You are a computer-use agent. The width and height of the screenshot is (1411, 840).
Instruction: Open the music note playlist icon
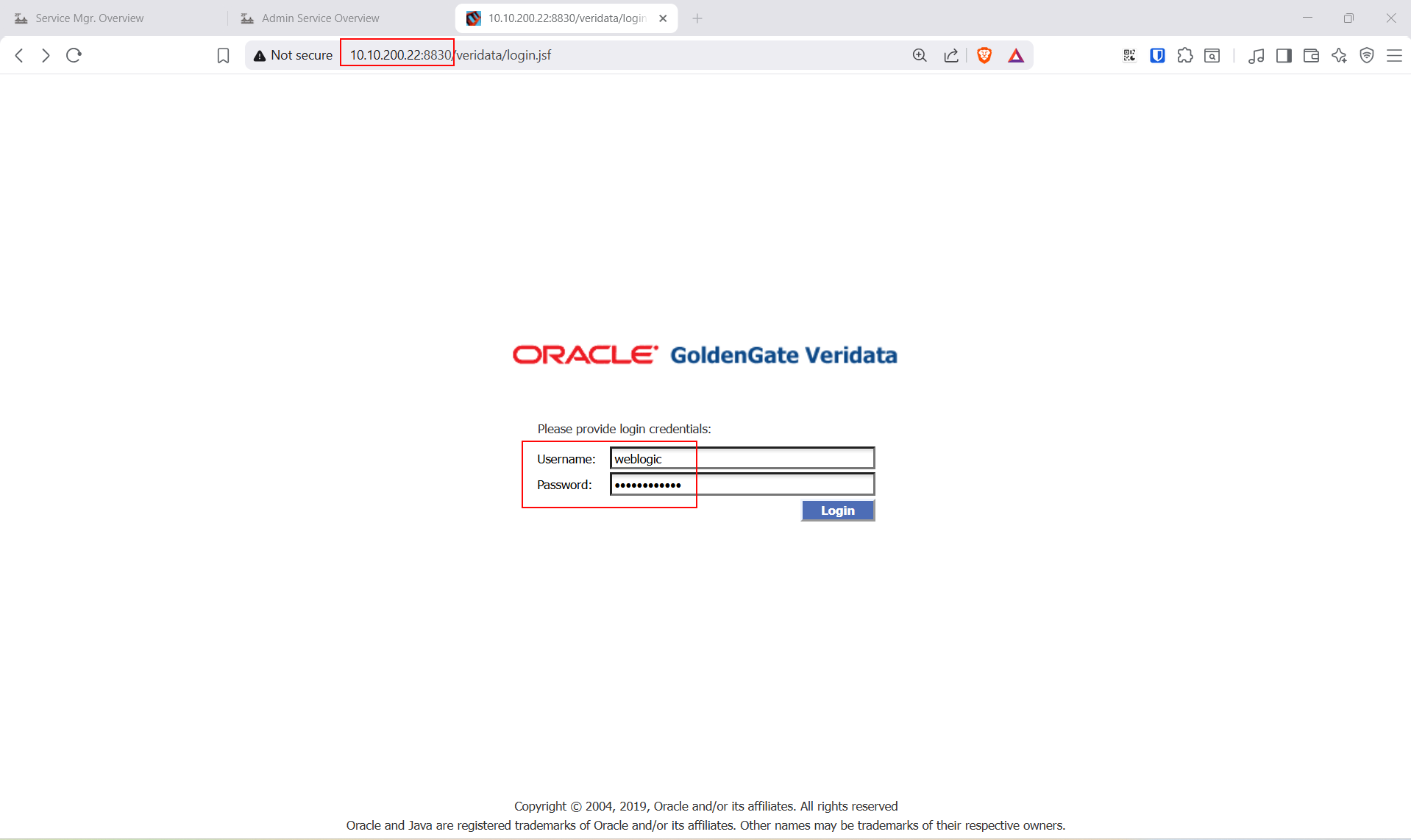(x=1256, y=55)
